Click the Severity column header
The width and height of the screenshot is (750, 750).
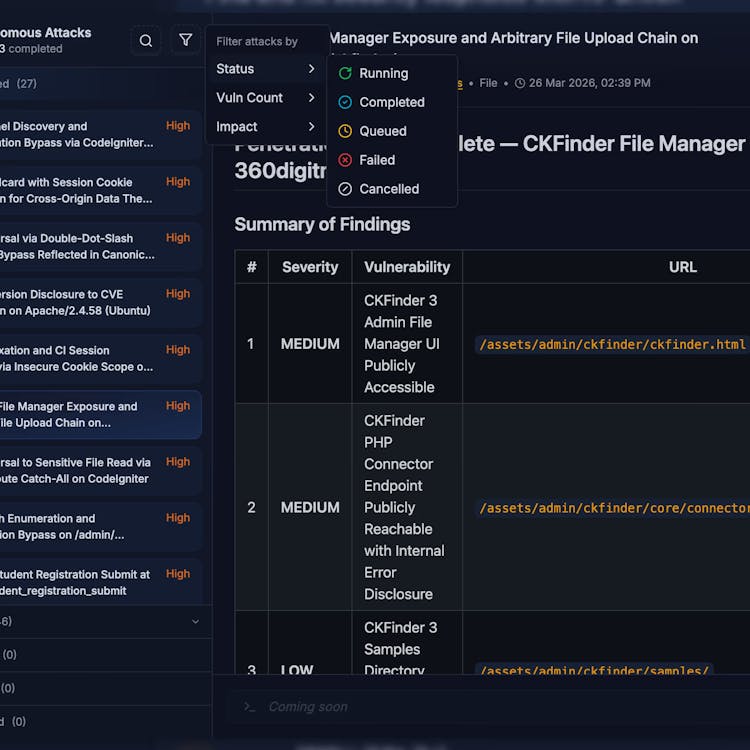[310, 267]
